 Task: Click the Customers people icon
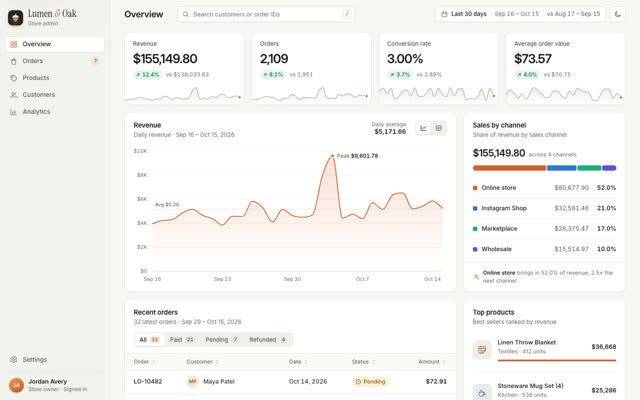point(13,95)
